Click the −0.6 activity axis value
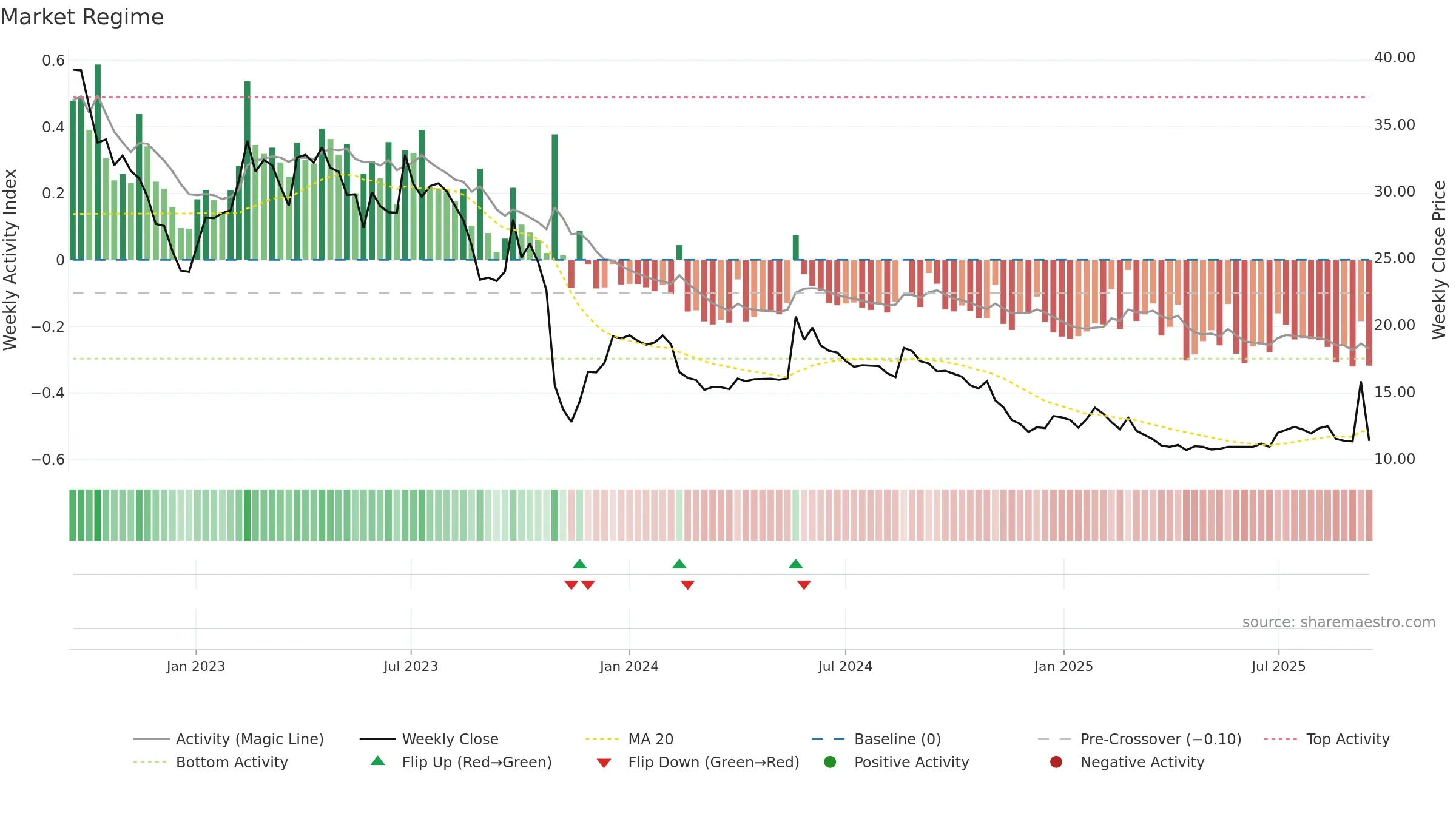The width and height of the screenshot is (1456, 819). 48,460
